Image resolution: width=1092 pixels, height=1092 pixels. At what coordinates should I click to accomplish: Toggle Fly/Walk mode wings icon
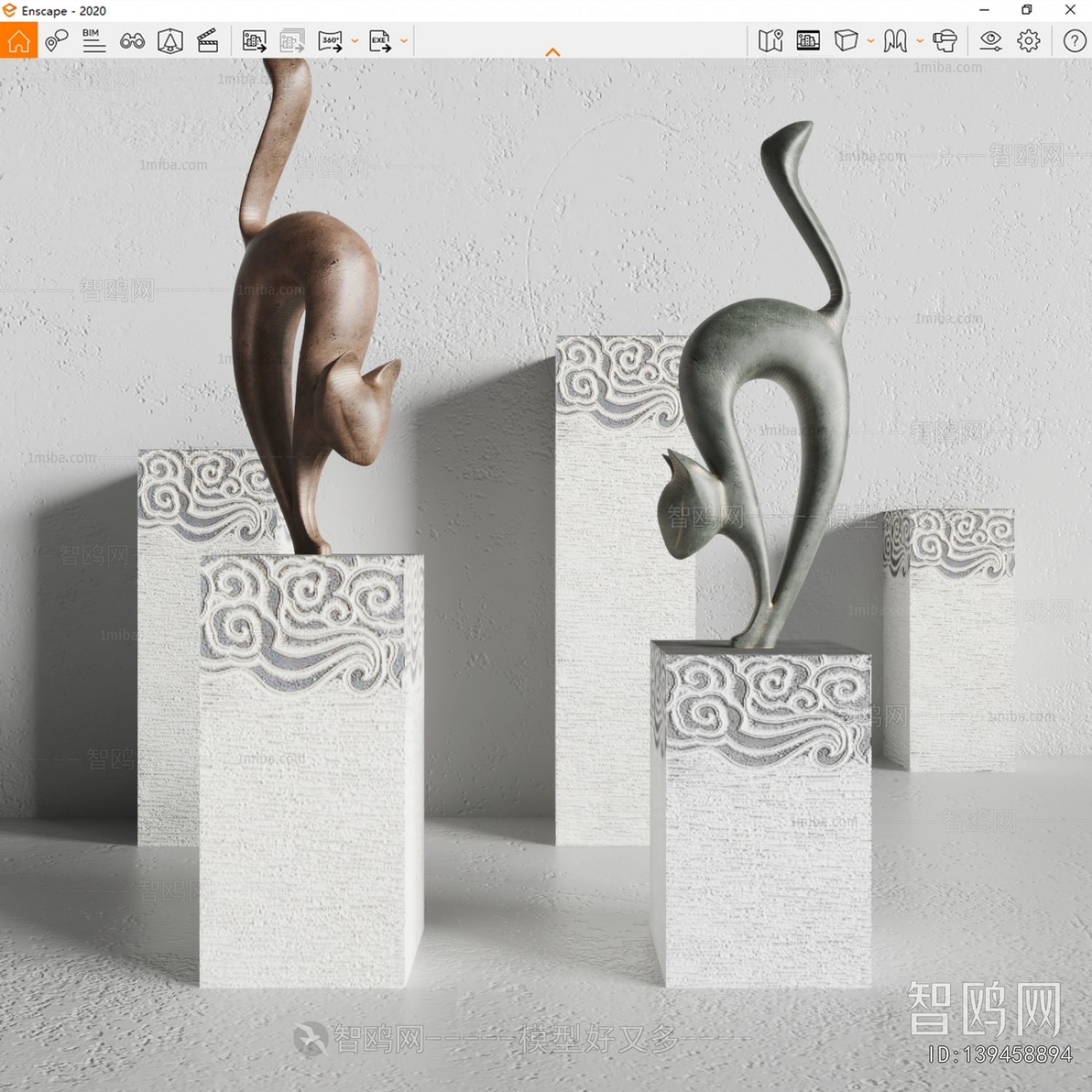pyautogui.click(x=895, y=40)
